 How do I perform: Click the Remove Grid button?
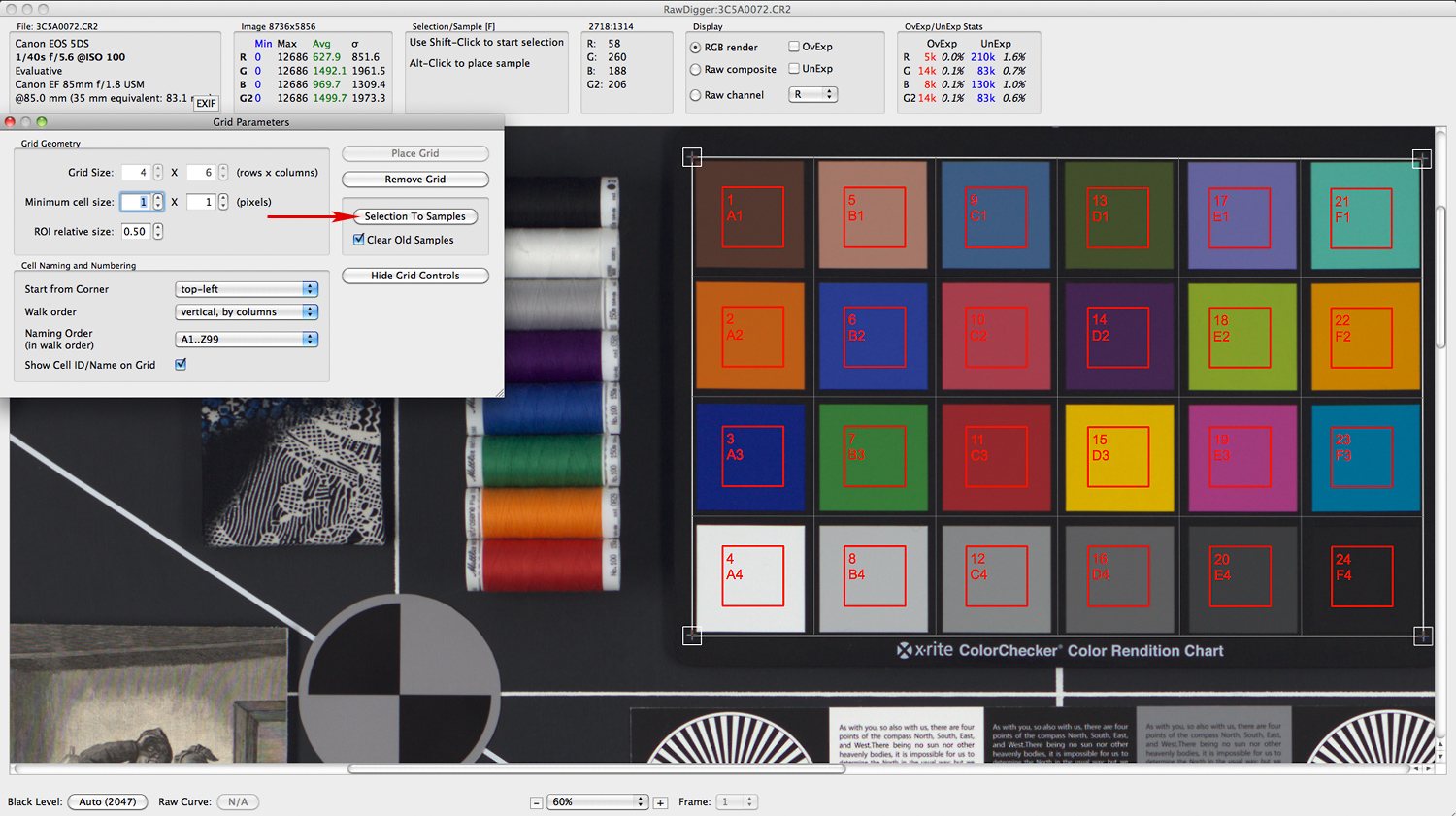coord(414,180)
